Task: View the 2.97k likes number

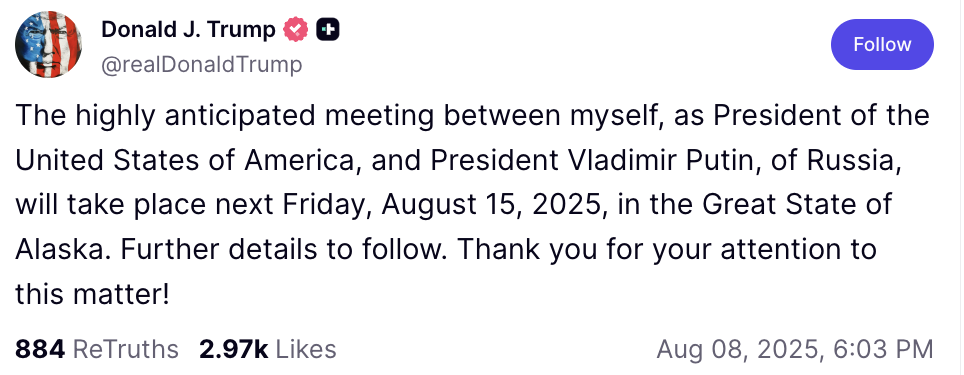Action: 234,349
